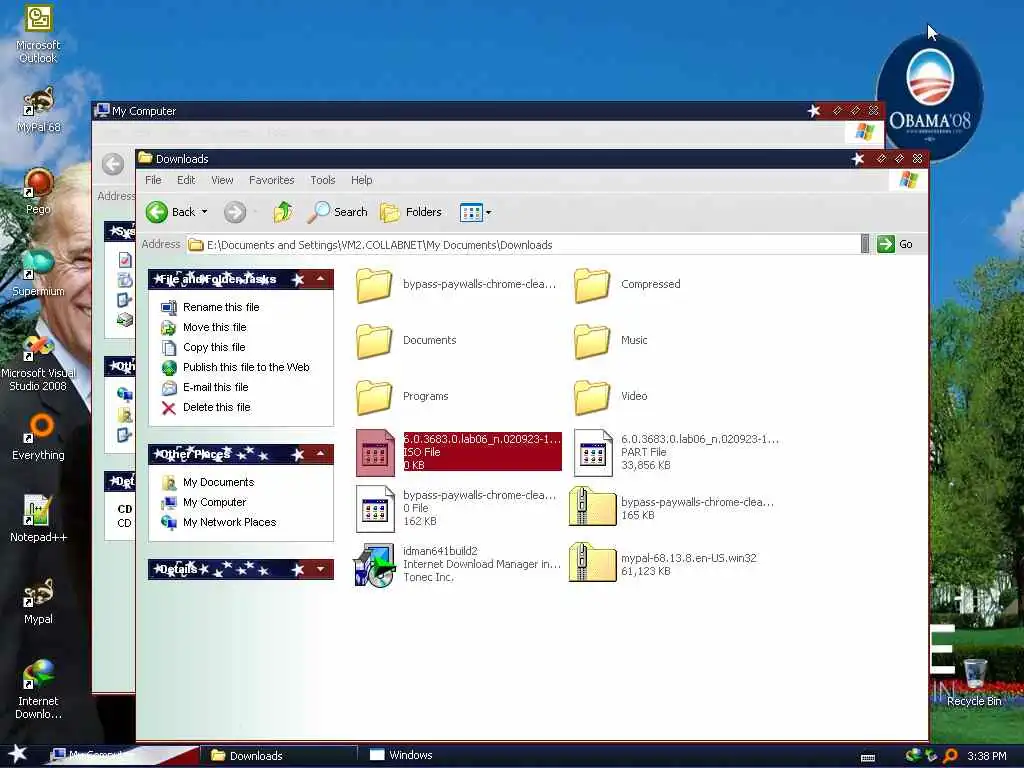
Task: Click Move this file
Action: [214, 327]
